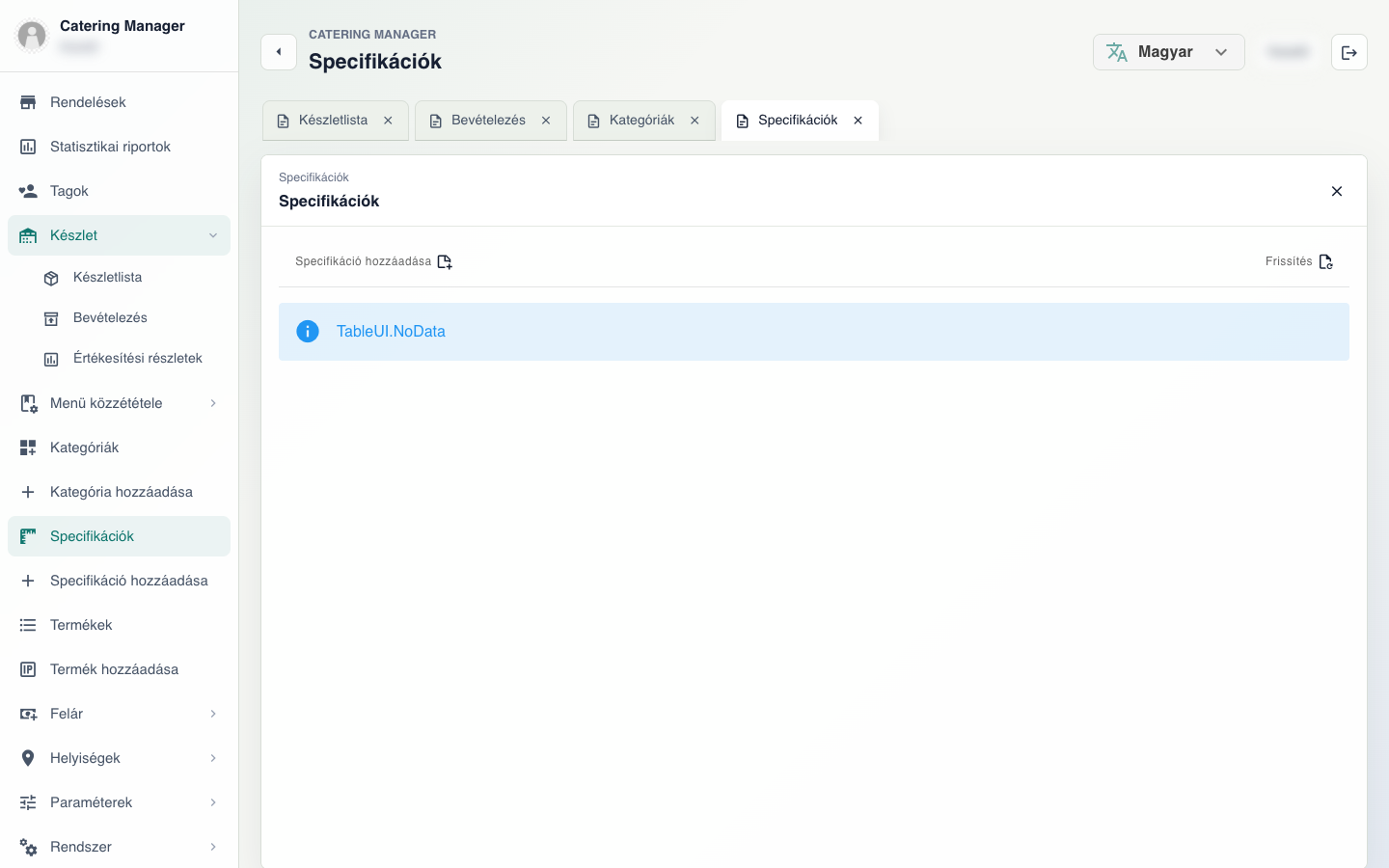Viewport: 1389px width, 868px height.
Task: Expand the Felár submenu
Action: (x=213, y=714)
